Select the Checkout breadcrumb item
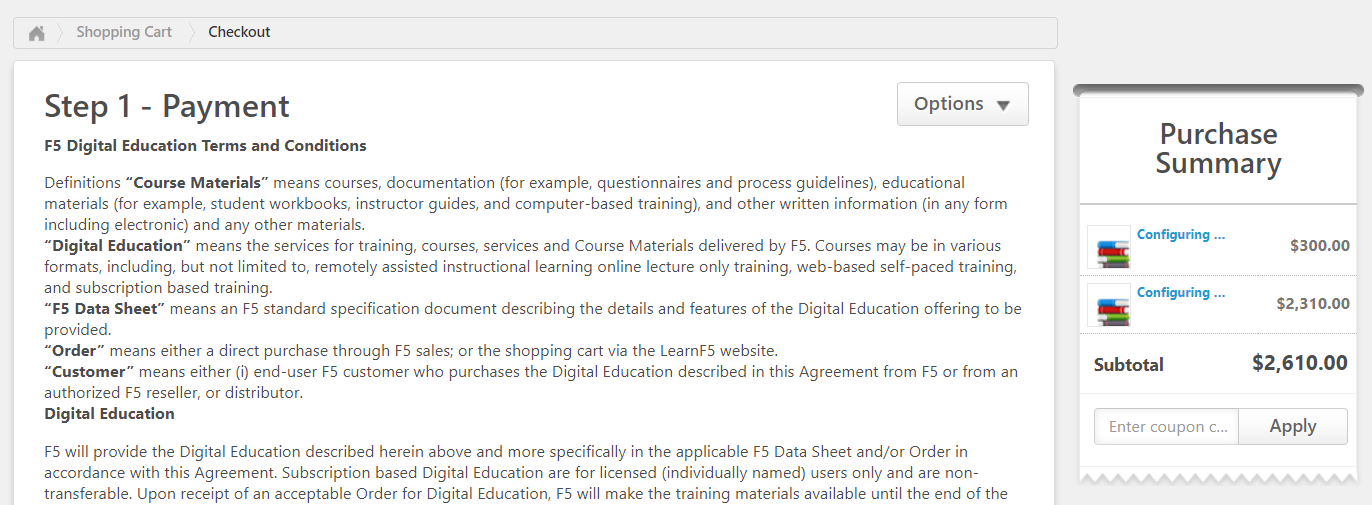Viewport: 1372px width, 505px height. (x=239, y=32)
